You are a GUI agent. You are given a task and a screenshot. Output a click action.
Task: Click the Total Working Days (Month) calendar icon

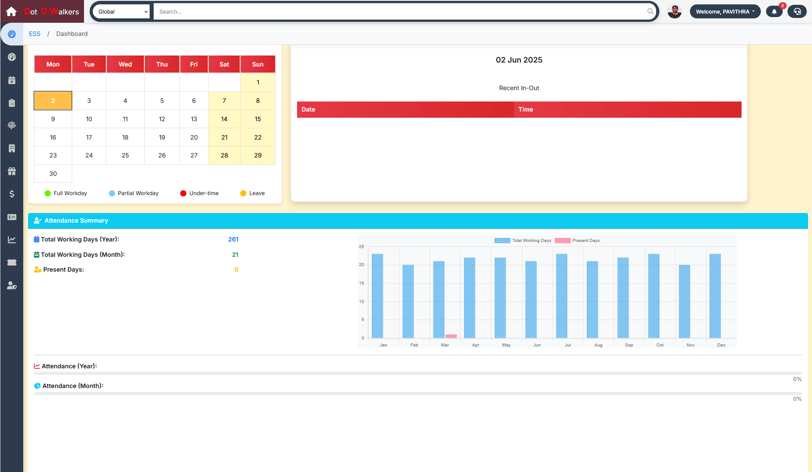[x=36, y=254]
